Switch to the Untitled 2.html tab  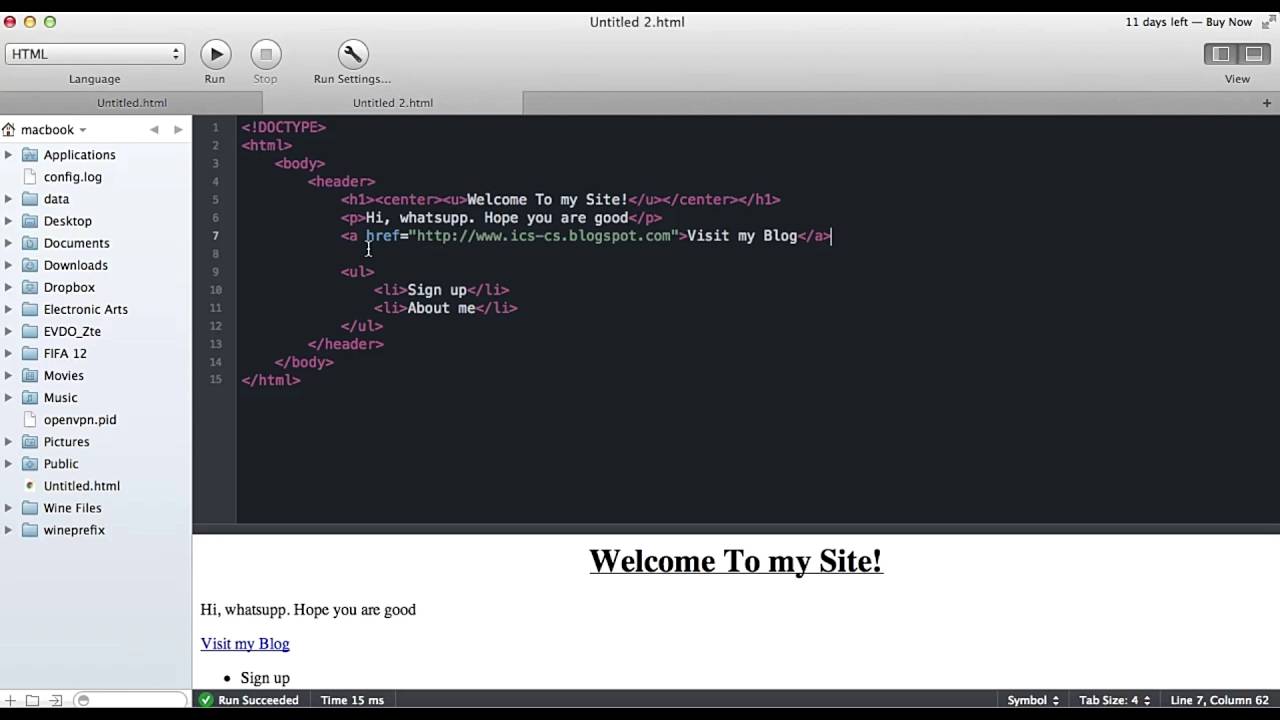[393, 103]
